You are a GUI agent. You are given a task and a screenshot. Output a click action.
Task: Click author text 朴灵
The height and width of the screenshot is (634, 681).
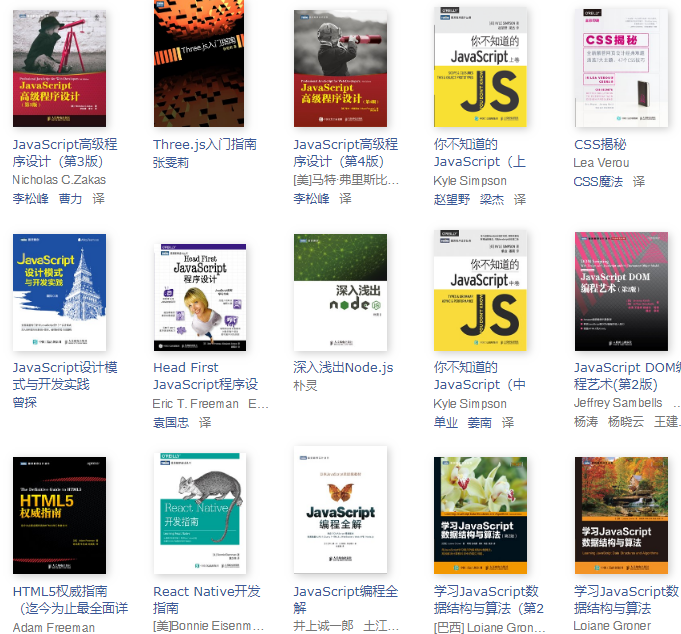[x=305, y=385]
